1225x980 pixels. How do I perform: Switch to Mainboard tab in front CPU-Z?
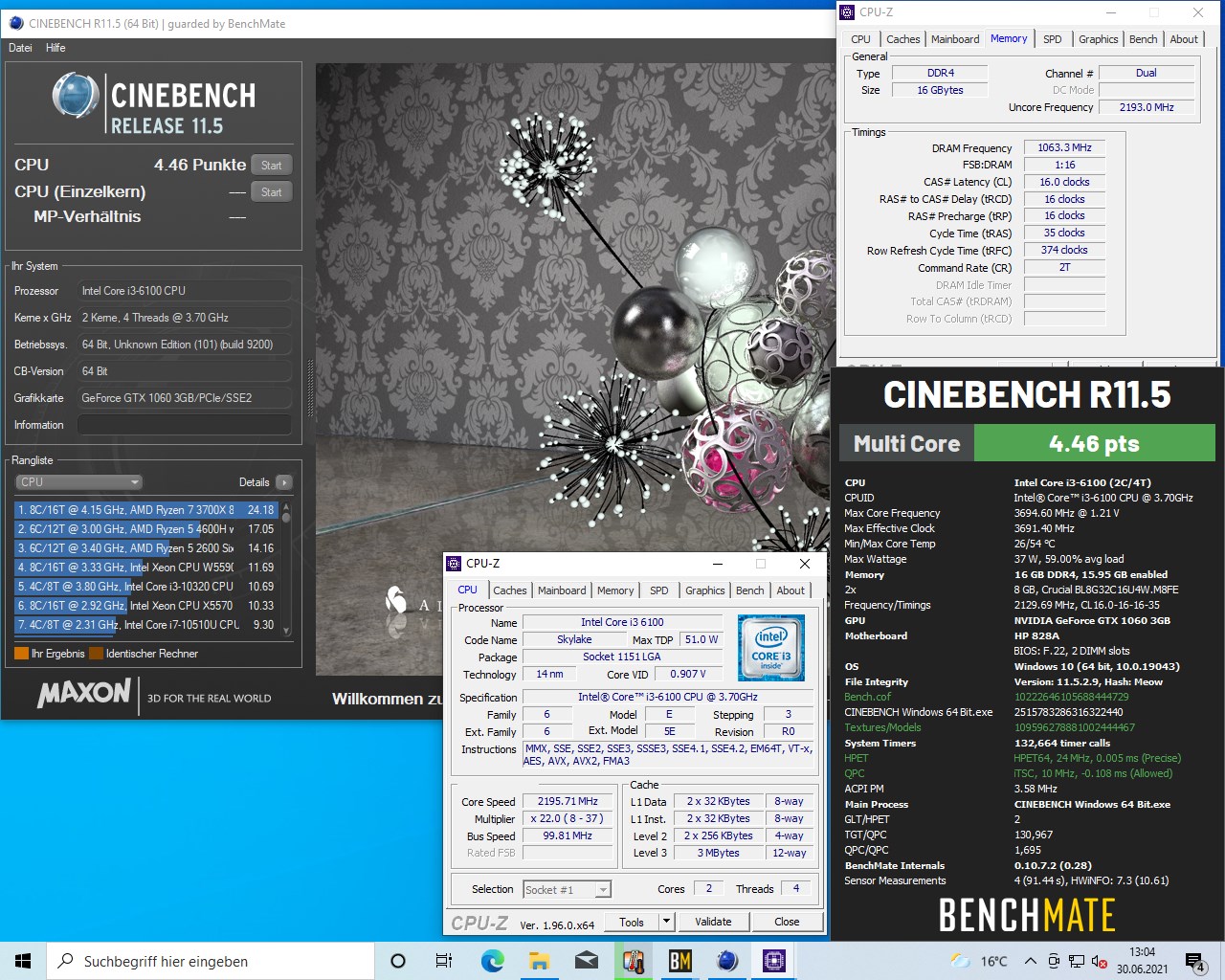click(562, 590)
